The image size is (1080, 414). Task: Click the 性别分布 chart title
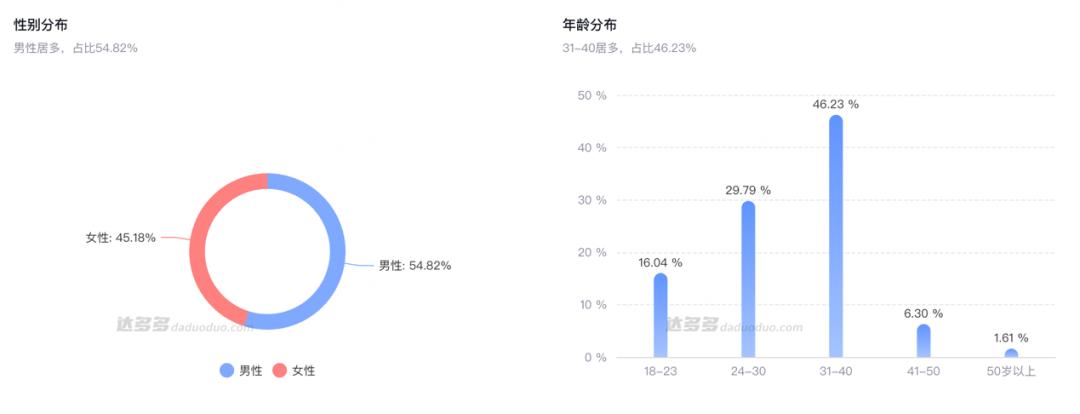pos(41,23)
